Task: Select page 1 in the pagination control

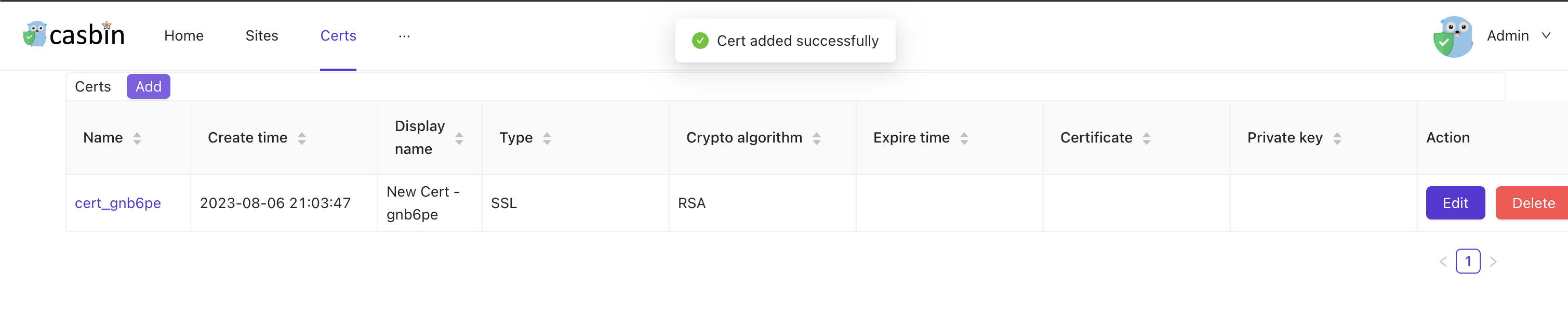Action: pos(1469,261)
